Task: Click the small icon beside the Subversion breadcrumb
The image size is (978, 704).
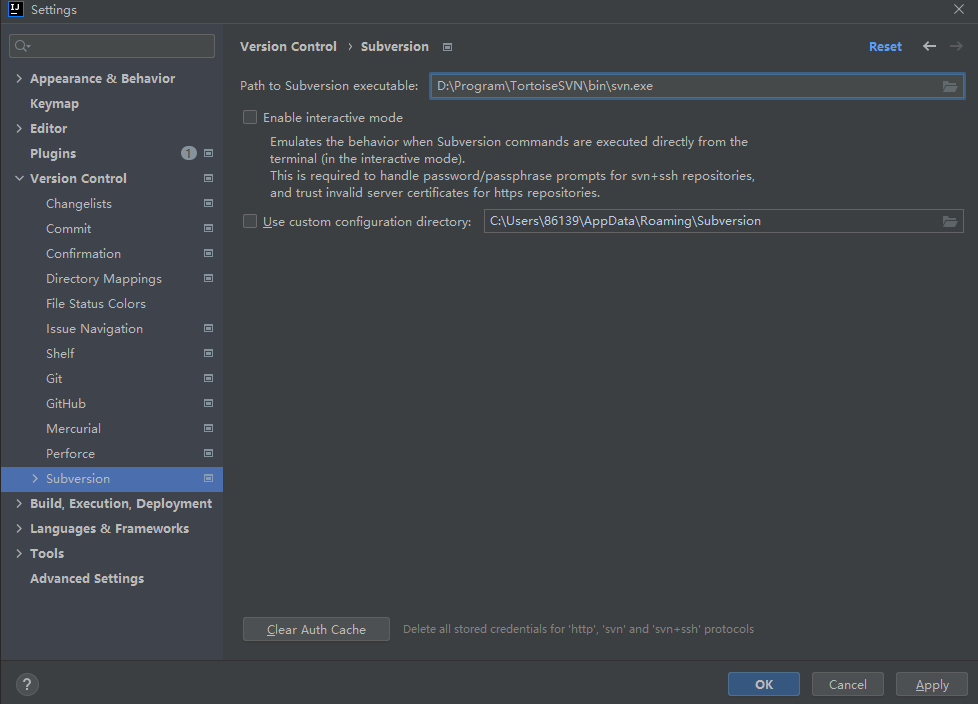Action: 446,46
